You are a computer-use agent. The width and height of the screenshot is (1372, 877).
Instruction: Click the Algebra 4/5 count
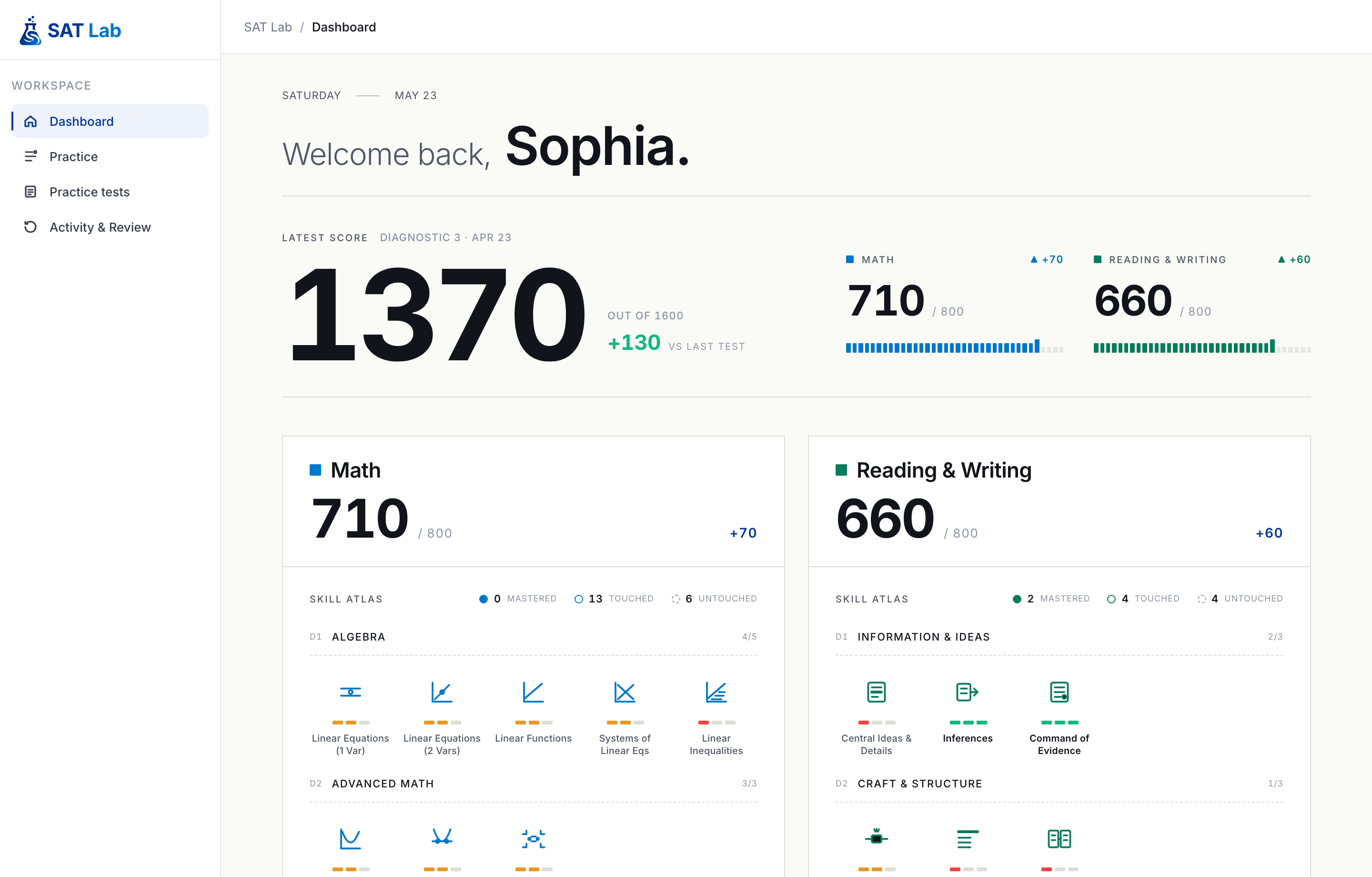click(749, 636)
